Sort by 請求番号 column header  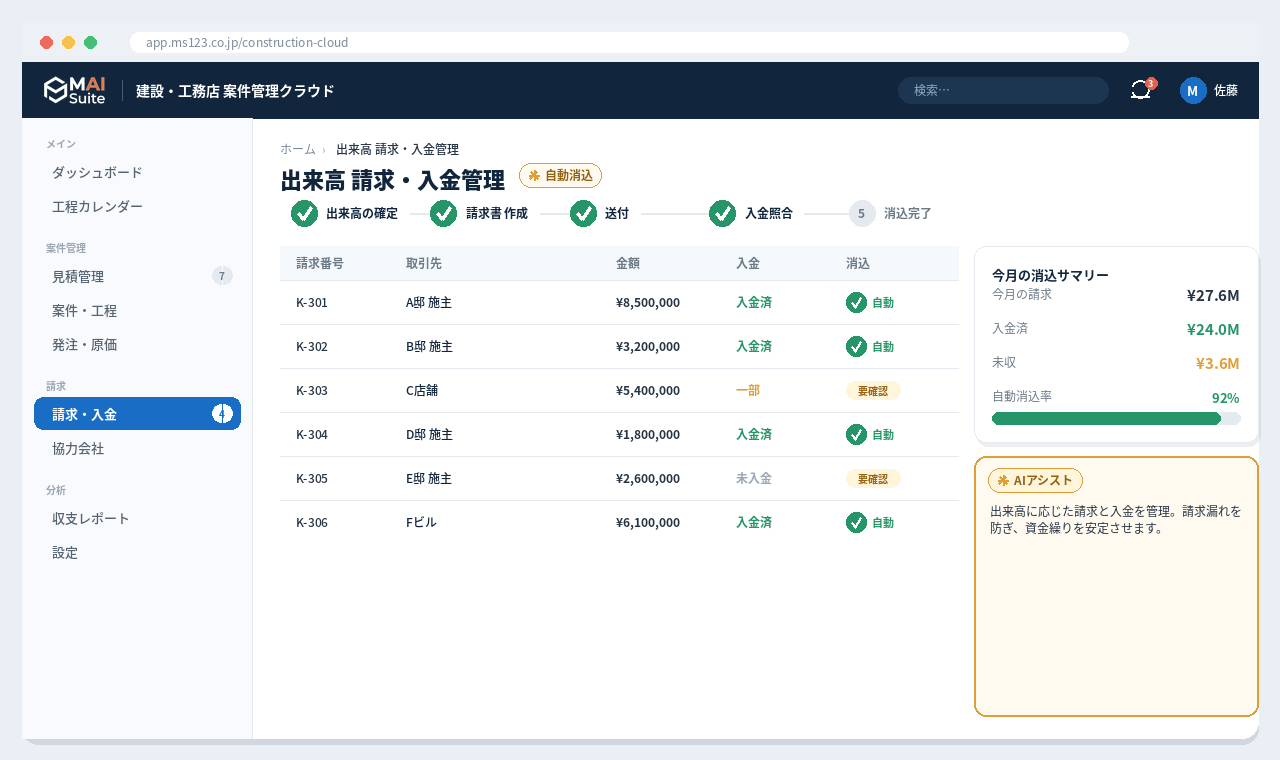pos(320,264)
